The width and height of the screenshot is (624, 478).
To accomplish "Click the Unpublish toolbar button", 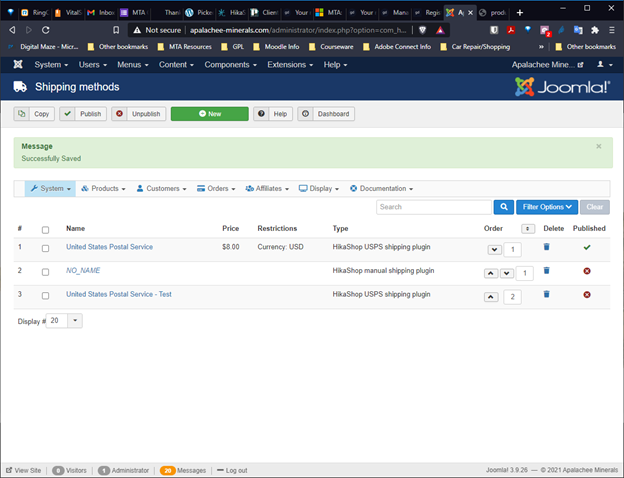I will point(138,114).
